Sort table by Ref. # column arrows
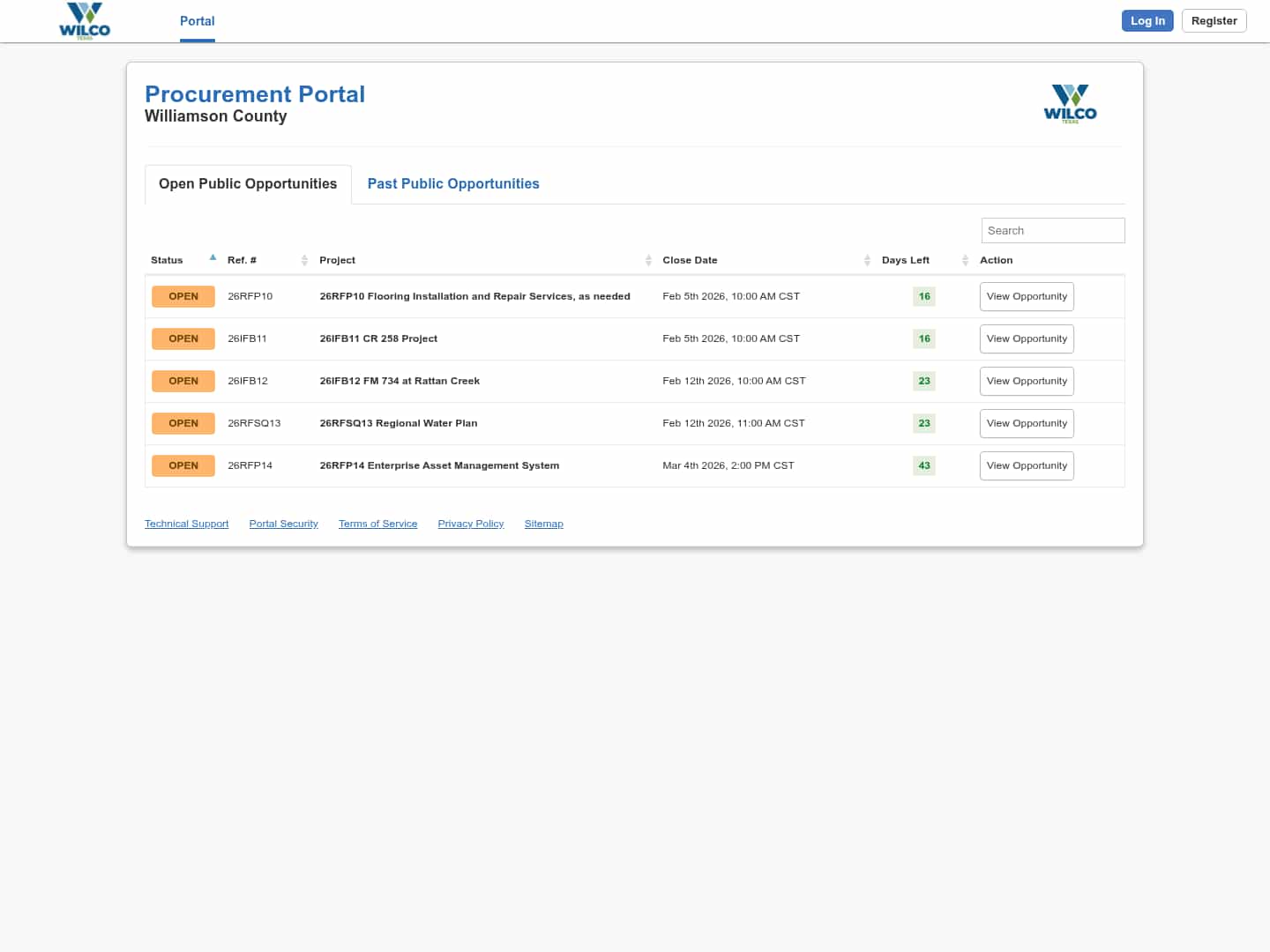Screen dimensions: 1270x952 click(x=304, y=260)
